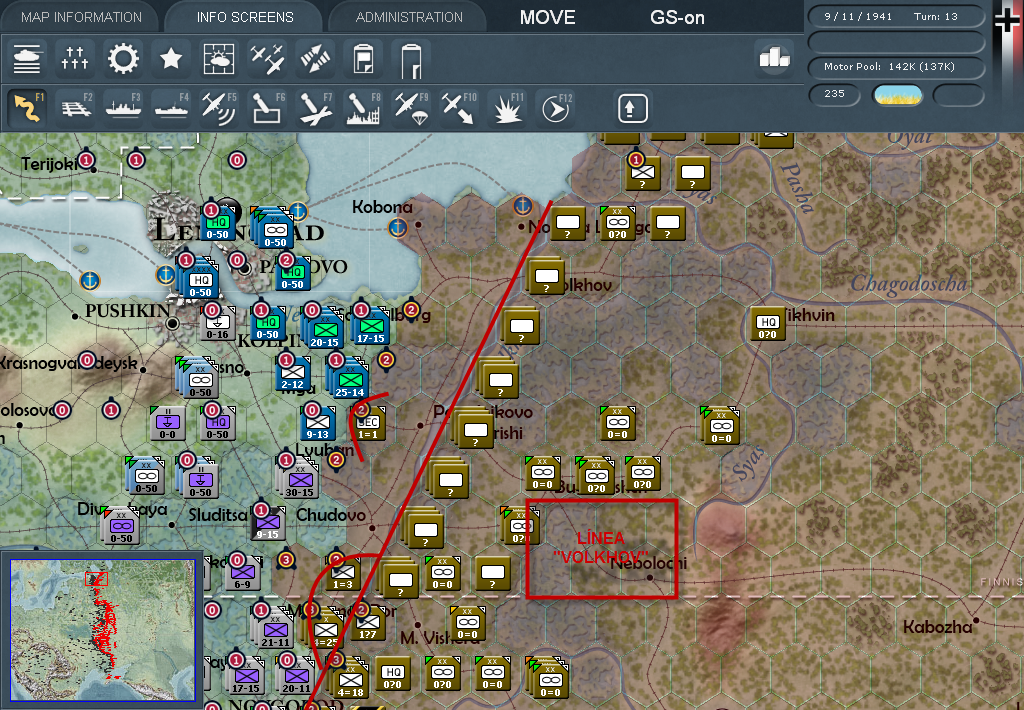The width and height of the screenshot is (1024, 710).
Task: Click the upward arrow box icon
Action: (x=632, y=108)
